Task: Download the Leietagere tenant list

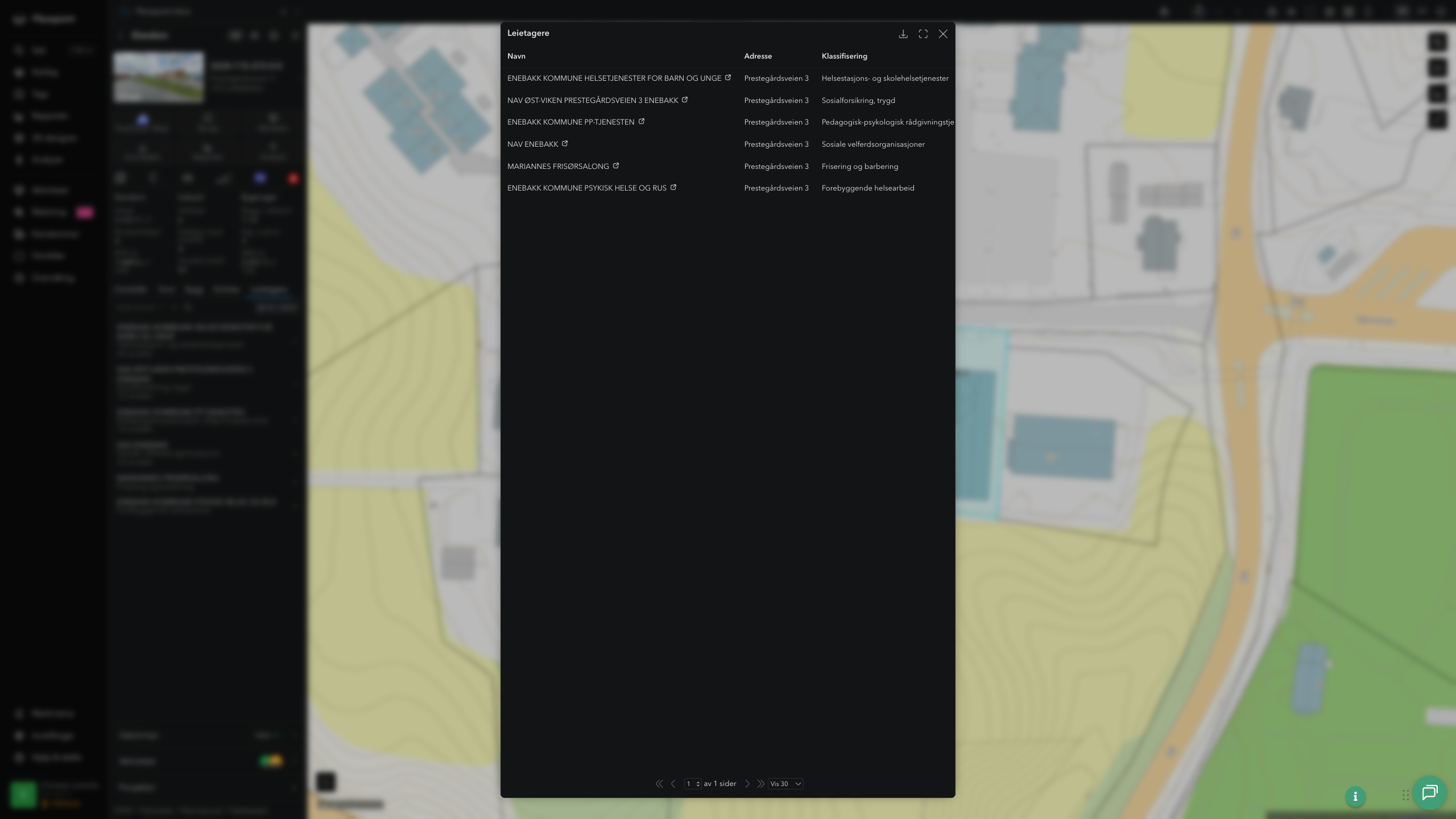Action: [903, 34]
